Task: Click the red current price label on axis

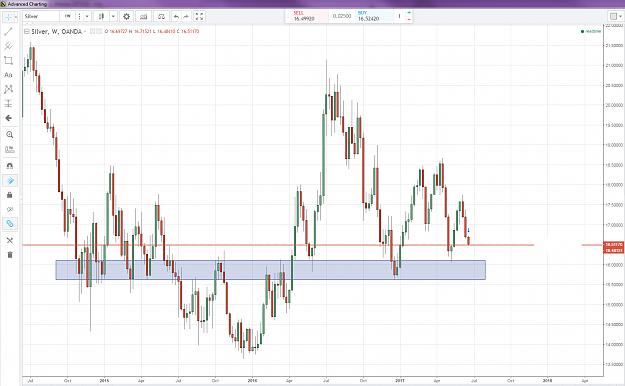Action: click(614, 244)
